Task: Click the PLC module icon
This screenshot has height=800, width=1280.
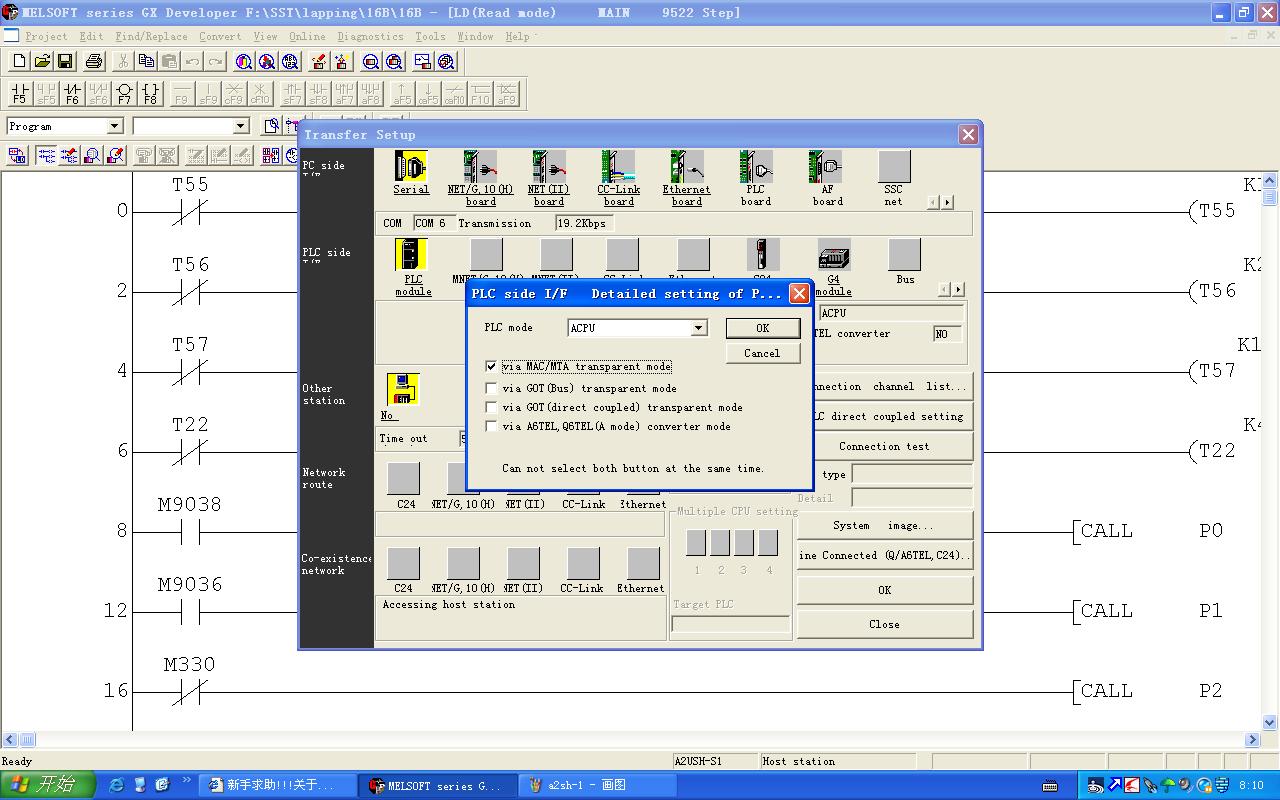Action: tap(411, 255)
